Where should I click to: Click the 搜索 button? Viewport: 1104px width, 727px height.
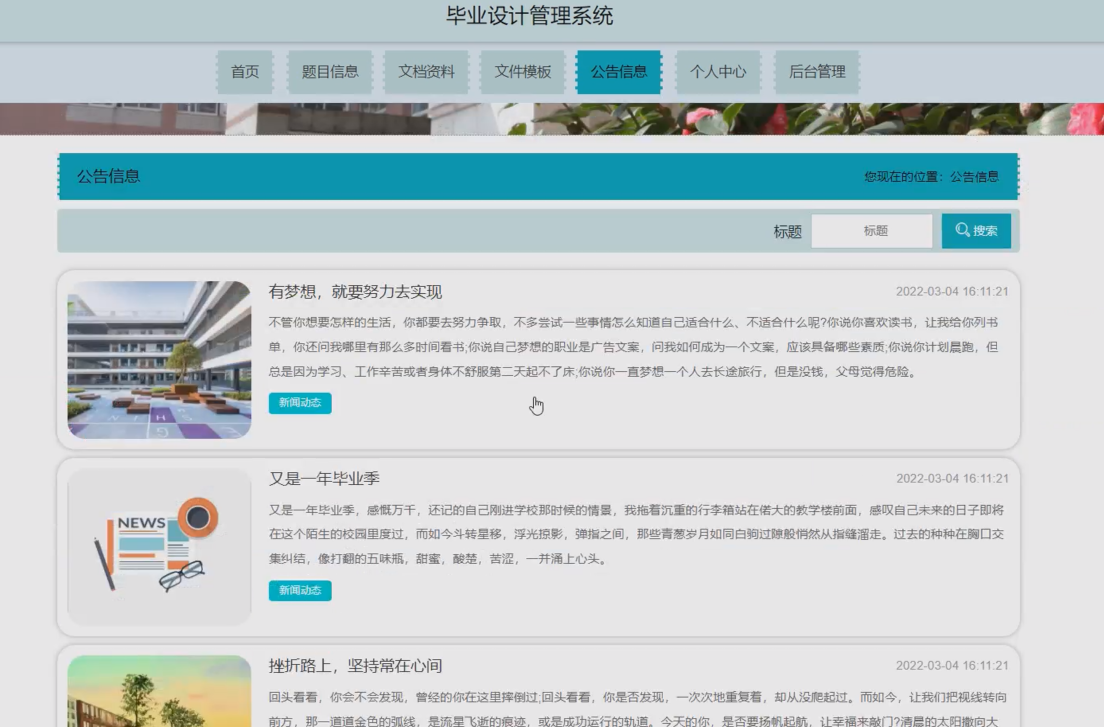pos(976,231)
